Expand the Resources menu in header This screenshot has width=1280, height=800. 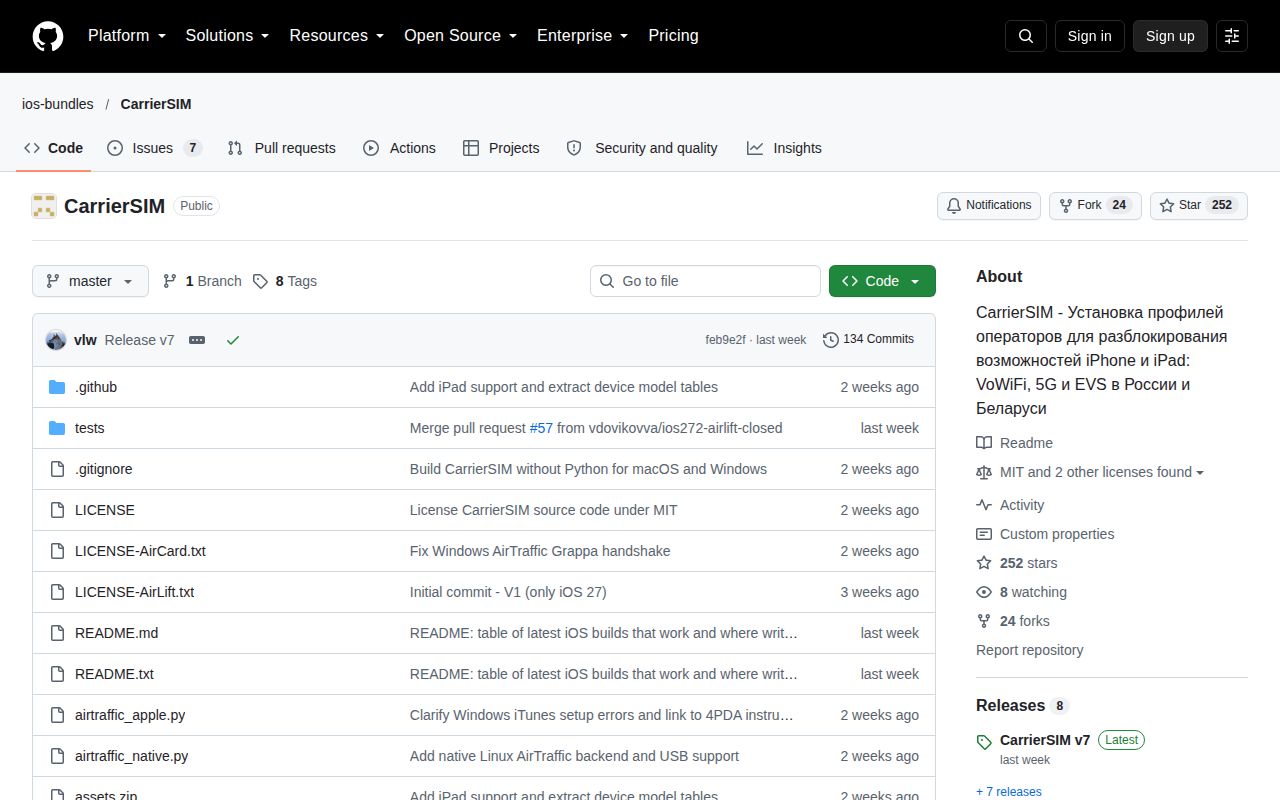pos(337,36)
